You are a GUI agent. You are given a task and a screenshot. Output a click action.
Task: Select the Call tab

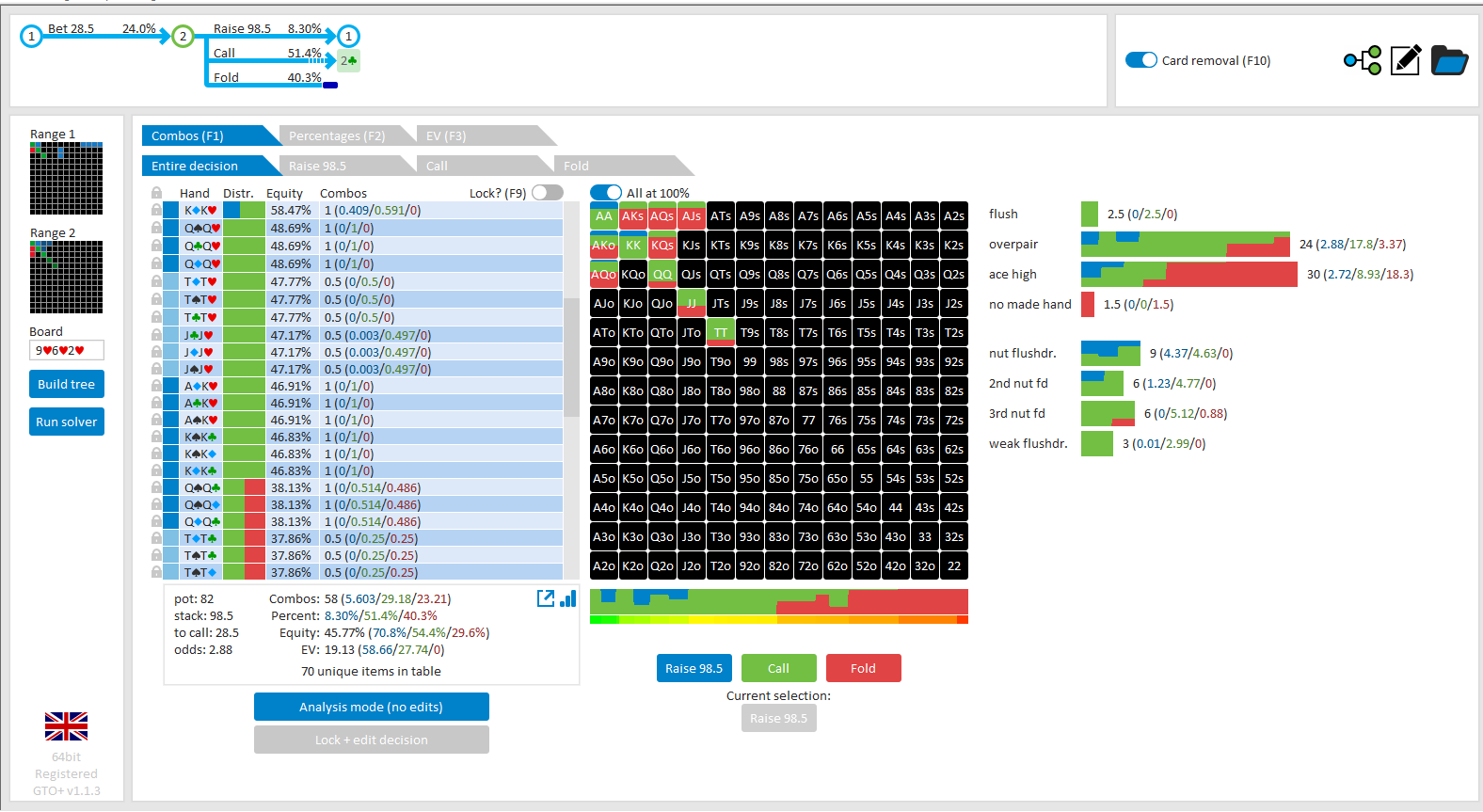(x=486, y=166)
